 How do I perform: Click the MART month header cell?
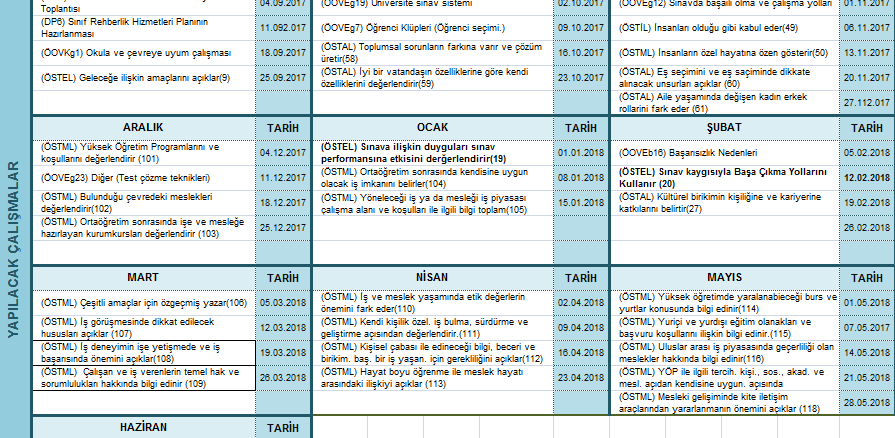click(143, 277)
